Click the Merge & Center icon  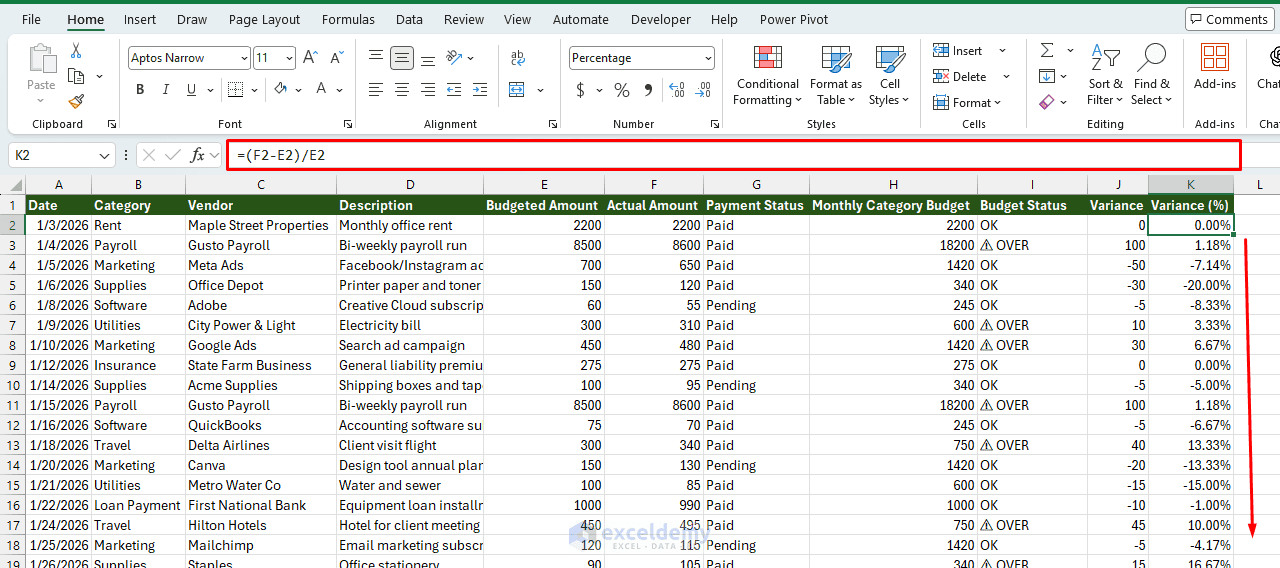click(517, 90)
